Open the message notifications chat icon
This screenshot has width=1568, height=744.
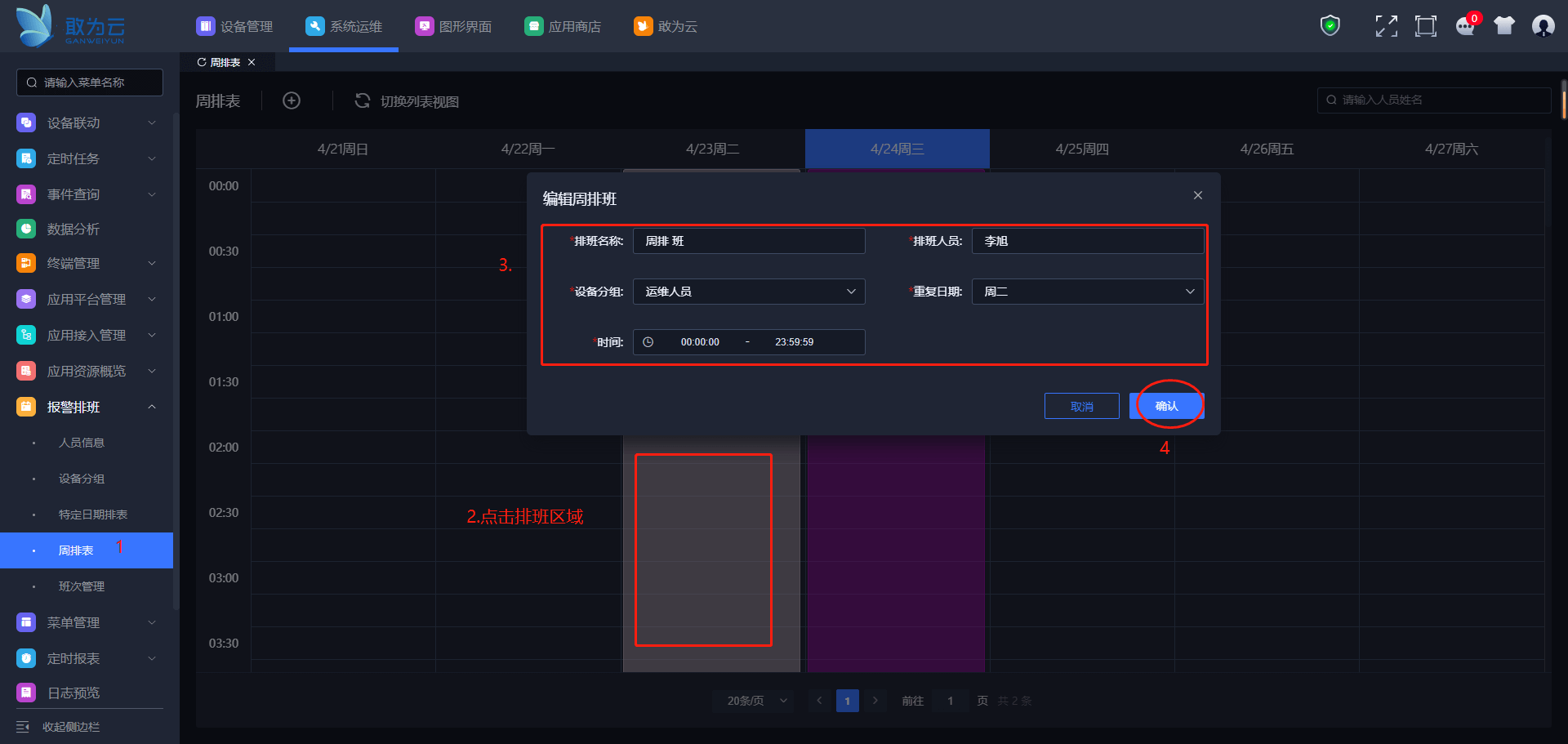click(x=1465, y=26)
